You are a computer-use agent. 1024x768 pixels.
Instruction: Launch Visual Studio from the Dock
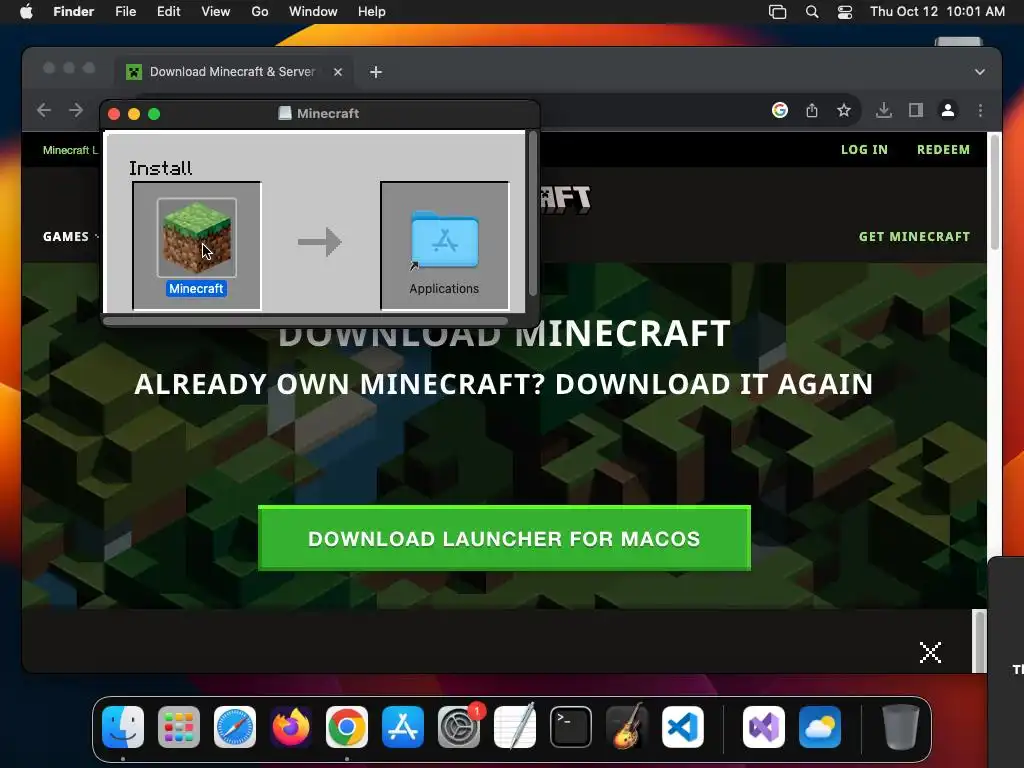click(x=763, y=727)
